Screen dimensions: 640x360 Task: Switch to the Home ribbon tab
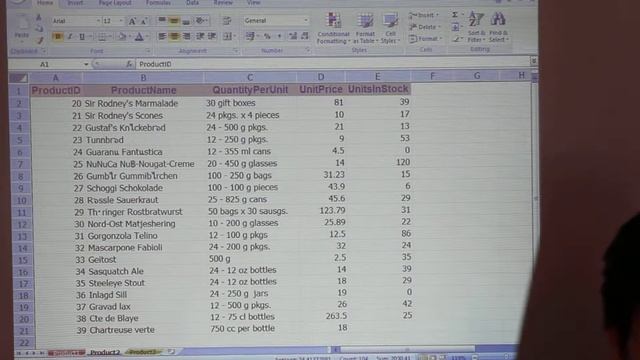coord(45,3)
